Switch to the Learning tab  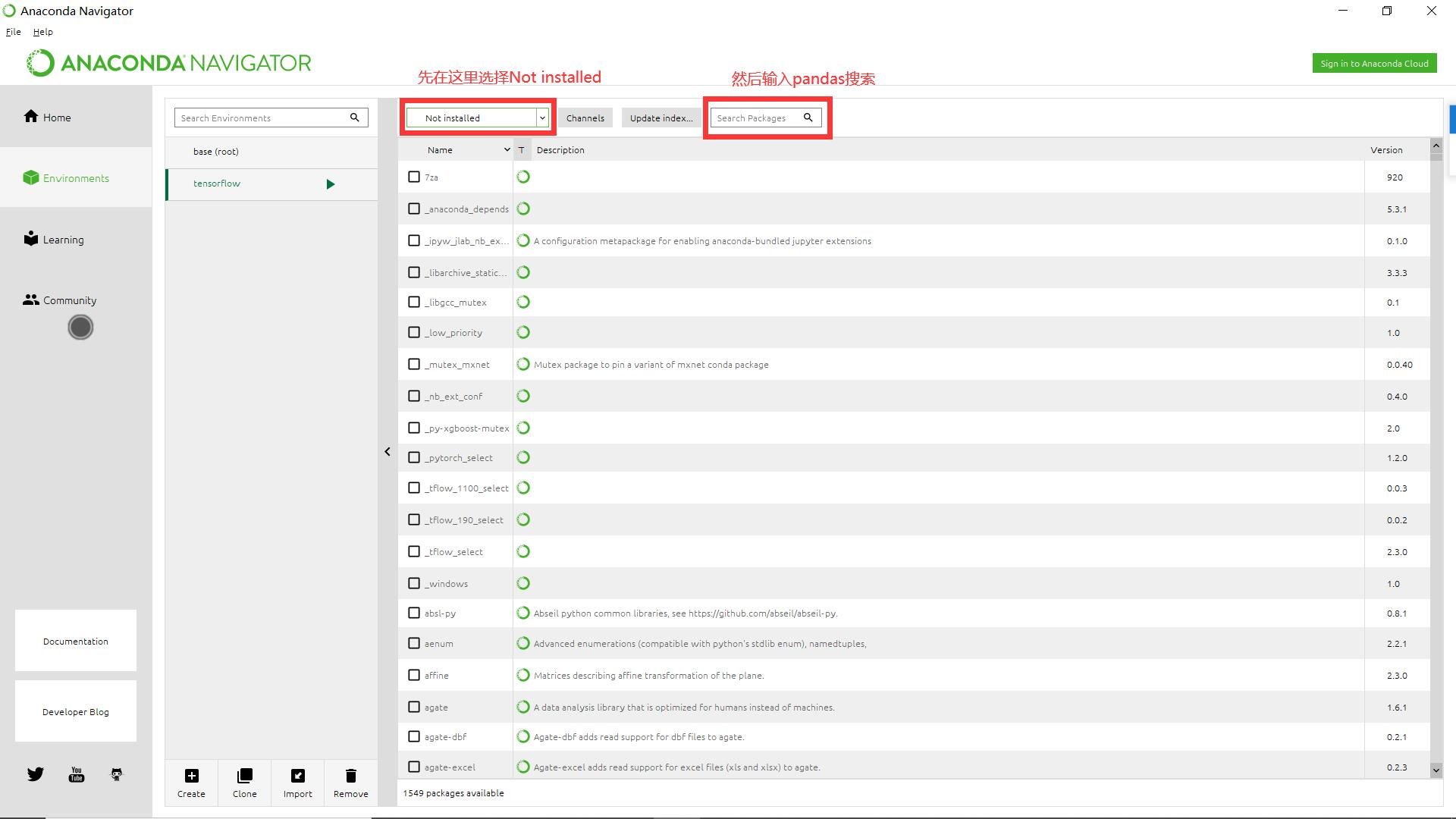(x=63, y=240)
